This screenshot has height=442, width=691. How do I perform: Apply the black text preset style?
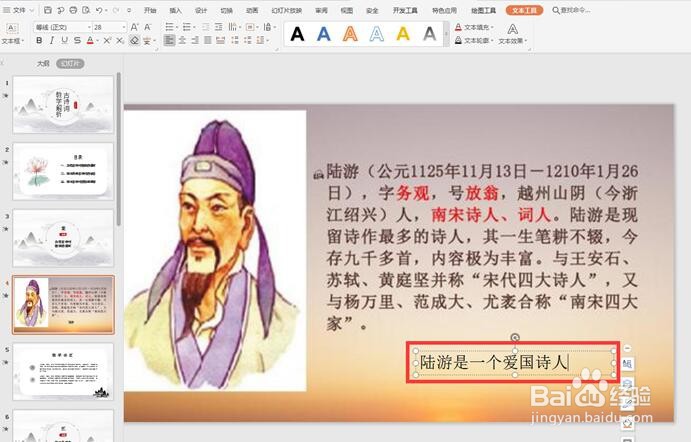coord(297,34)
